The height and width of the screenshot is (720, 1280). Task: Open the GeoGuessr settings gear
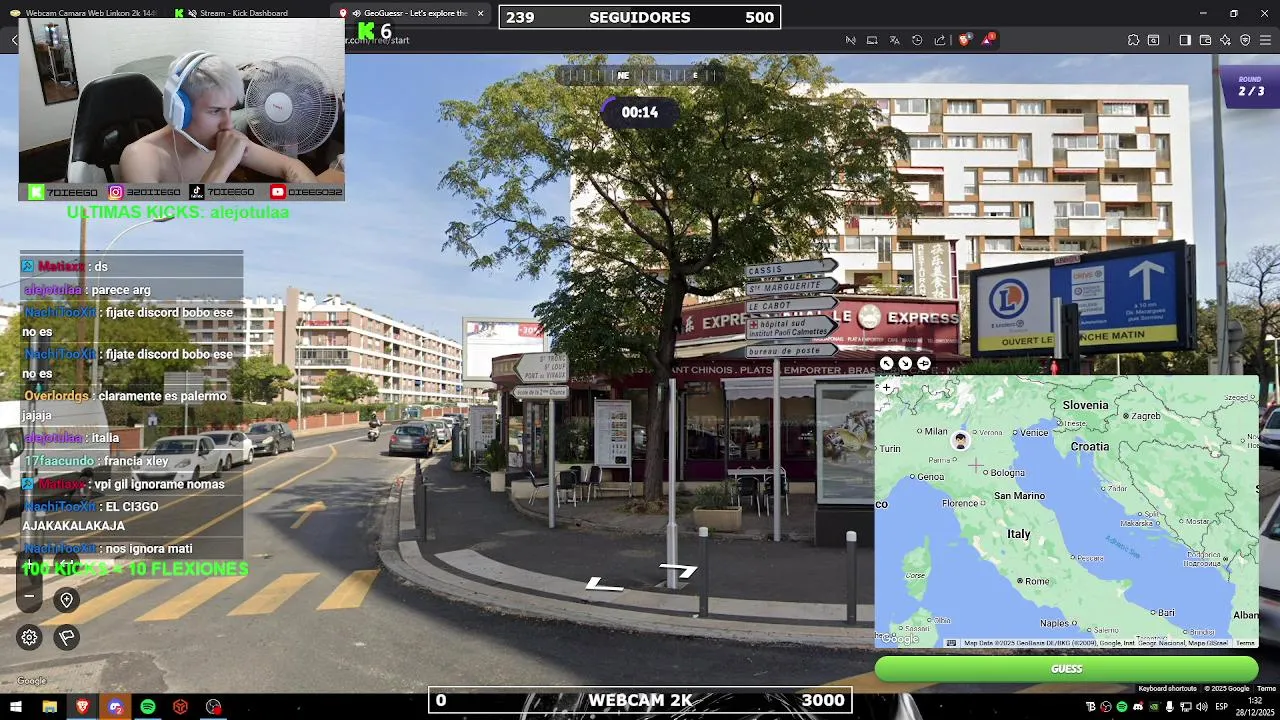coord(30,637)
